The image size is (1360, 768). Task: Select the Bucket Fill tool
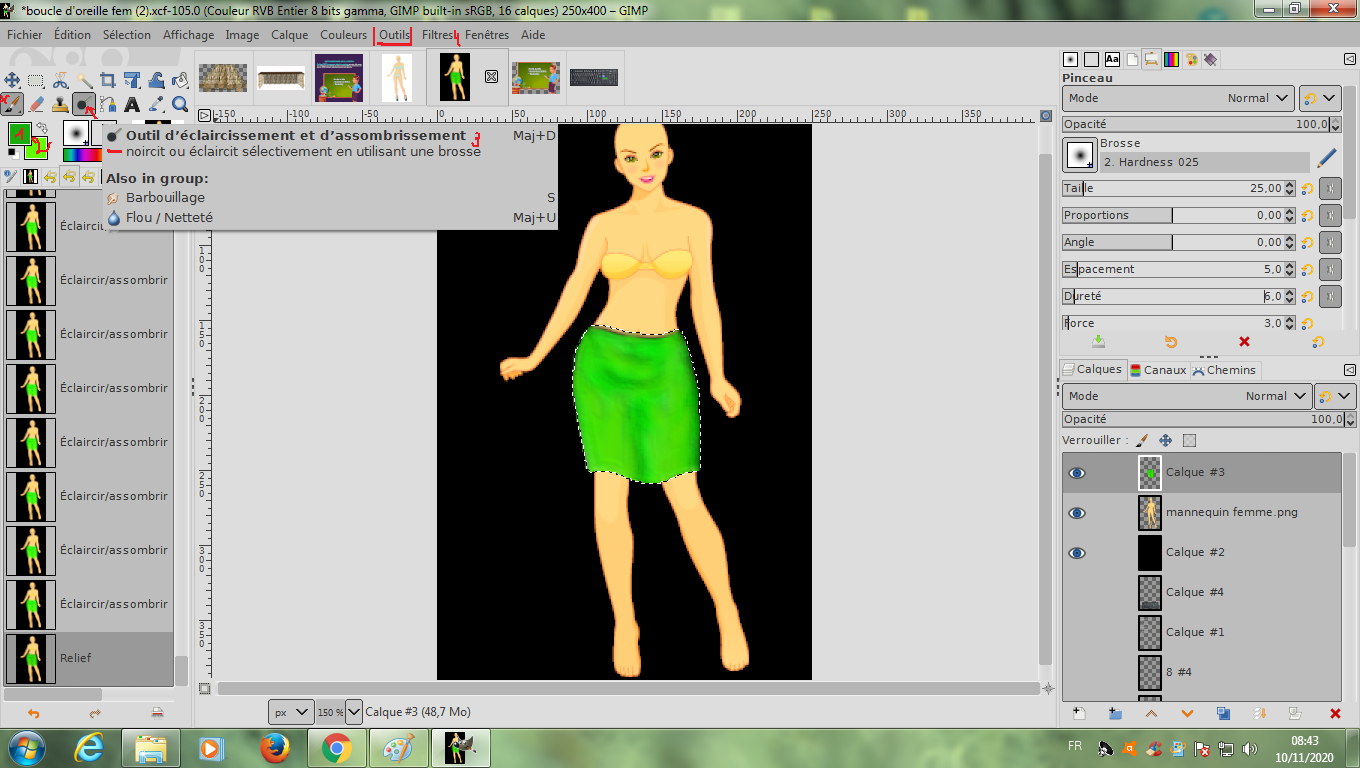[180, 80]
